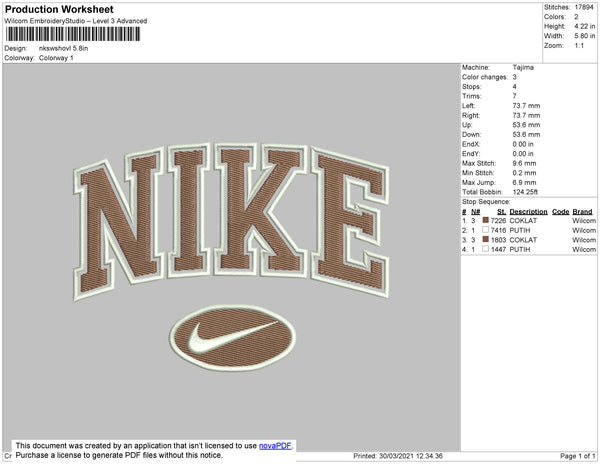Select the Brand column header
Screen dimensions: 600x464
coord(582,212)
